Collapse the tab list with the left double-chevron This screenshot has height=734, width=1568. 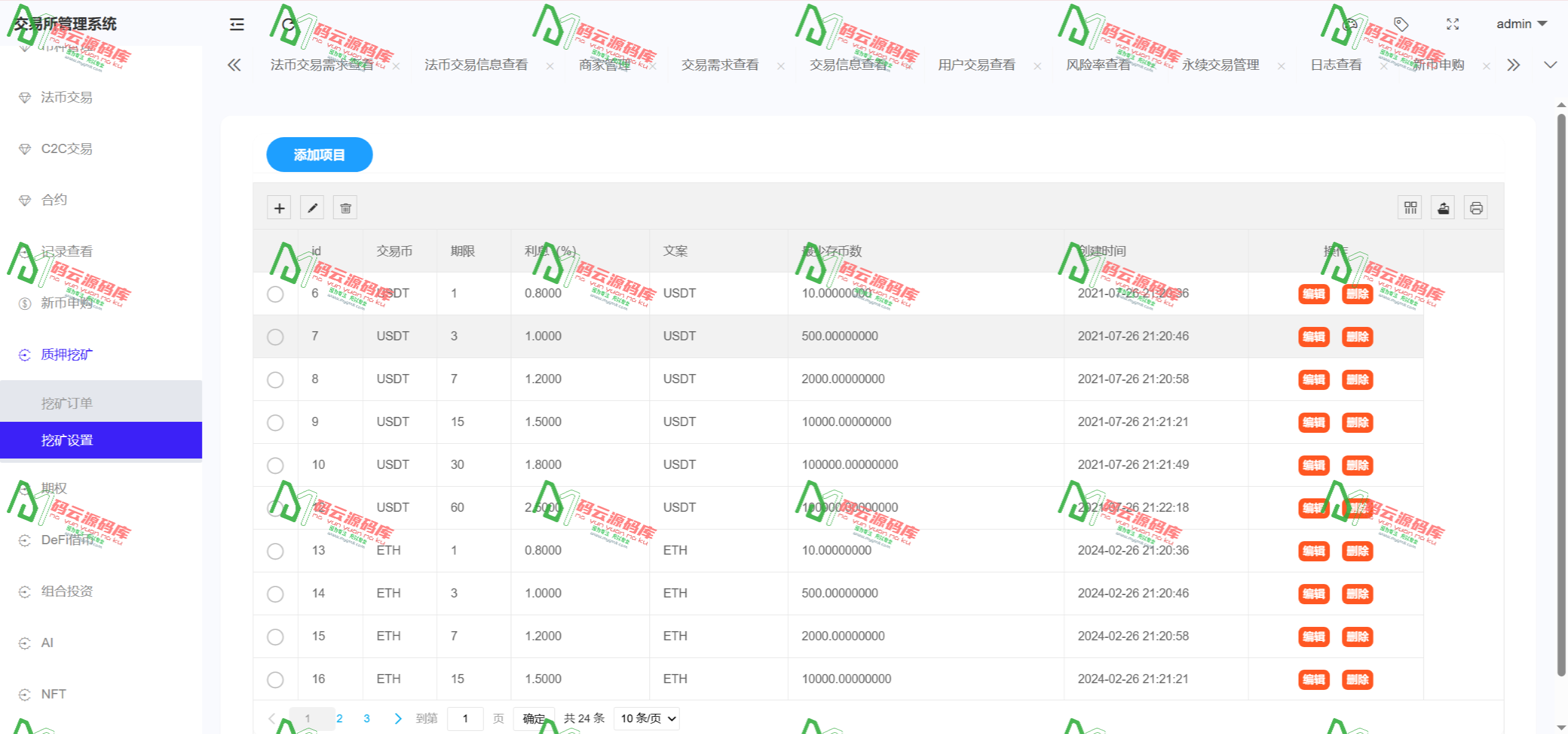click(x=234, y=65)
